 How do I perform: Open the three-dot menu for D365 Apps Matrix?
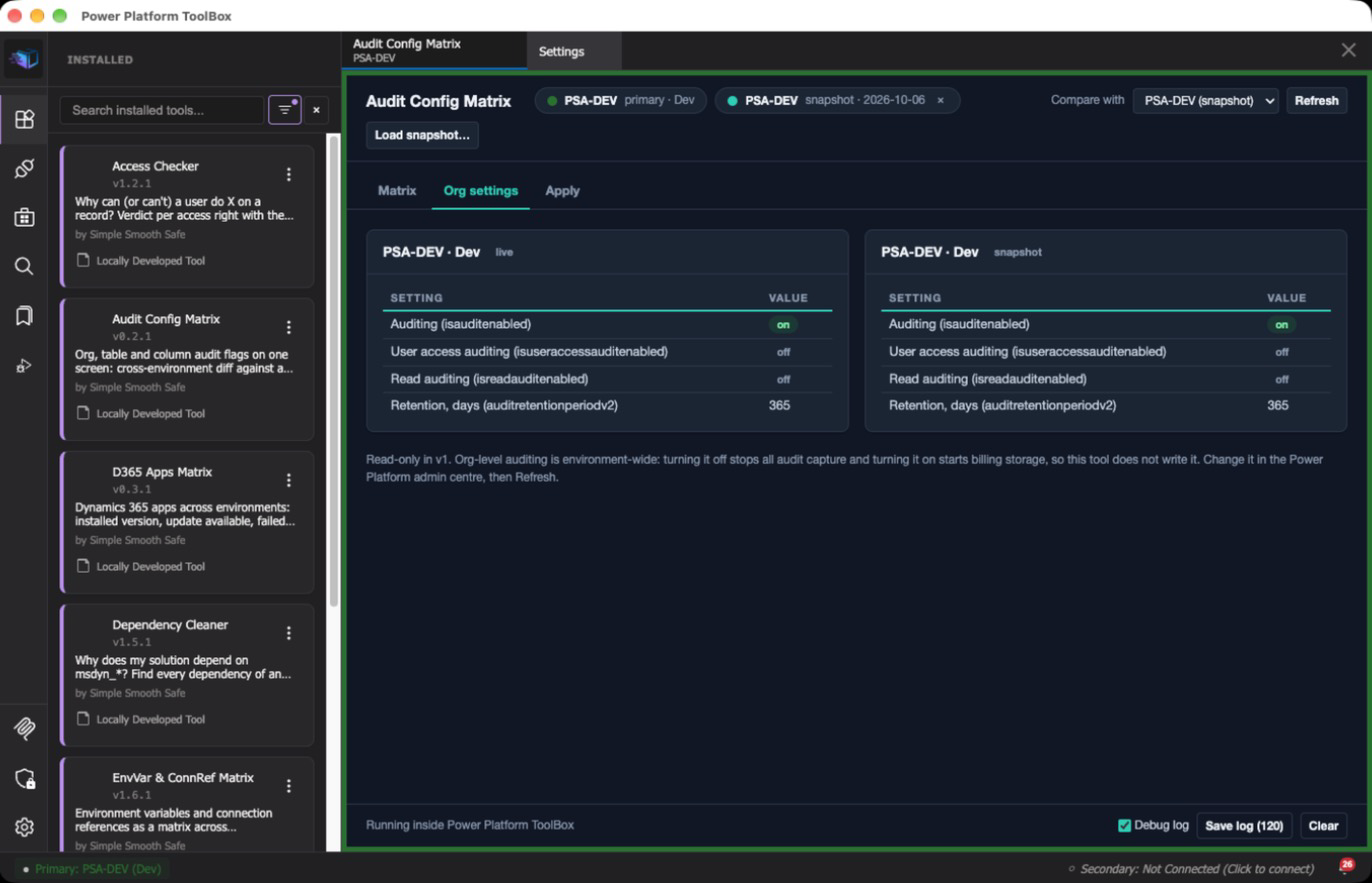click(x=289, y=480)
